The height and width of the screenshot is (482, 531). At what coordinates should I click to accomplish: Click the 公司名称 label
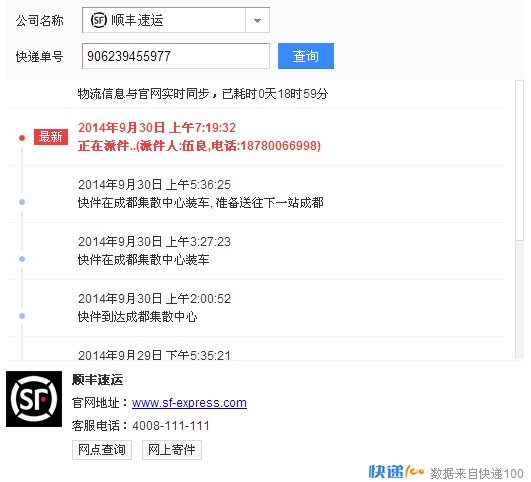(x=39, y=21)
